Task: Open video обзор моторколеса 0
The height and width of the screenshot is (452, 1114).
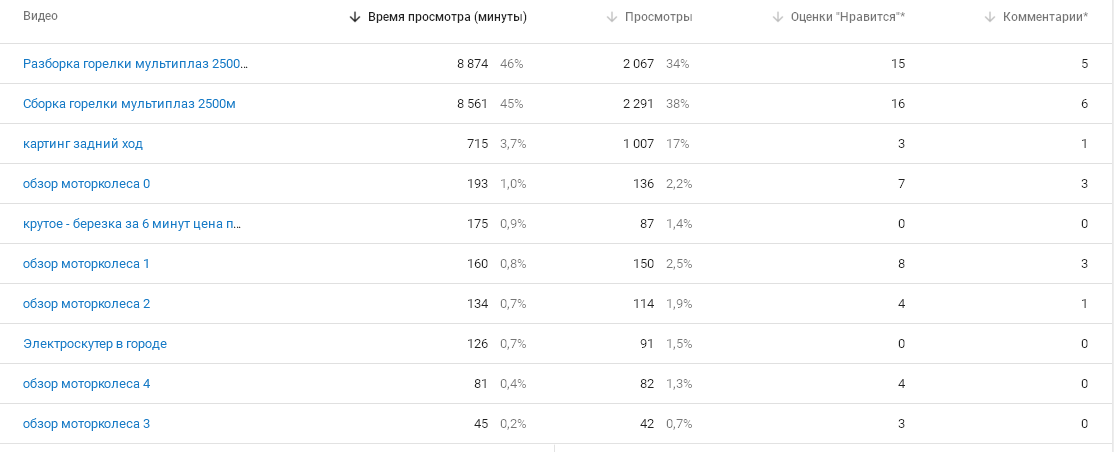Action: tap(87, 183)
